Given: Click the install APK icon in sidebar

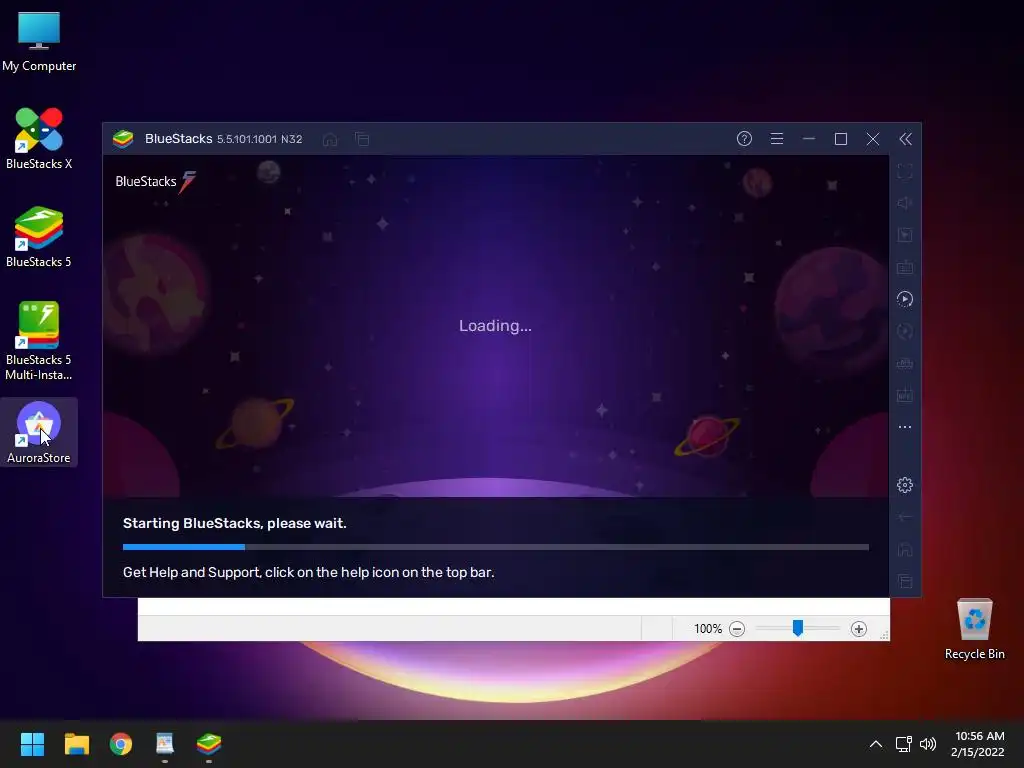Looking at the screenshot, I should (904, 395).
